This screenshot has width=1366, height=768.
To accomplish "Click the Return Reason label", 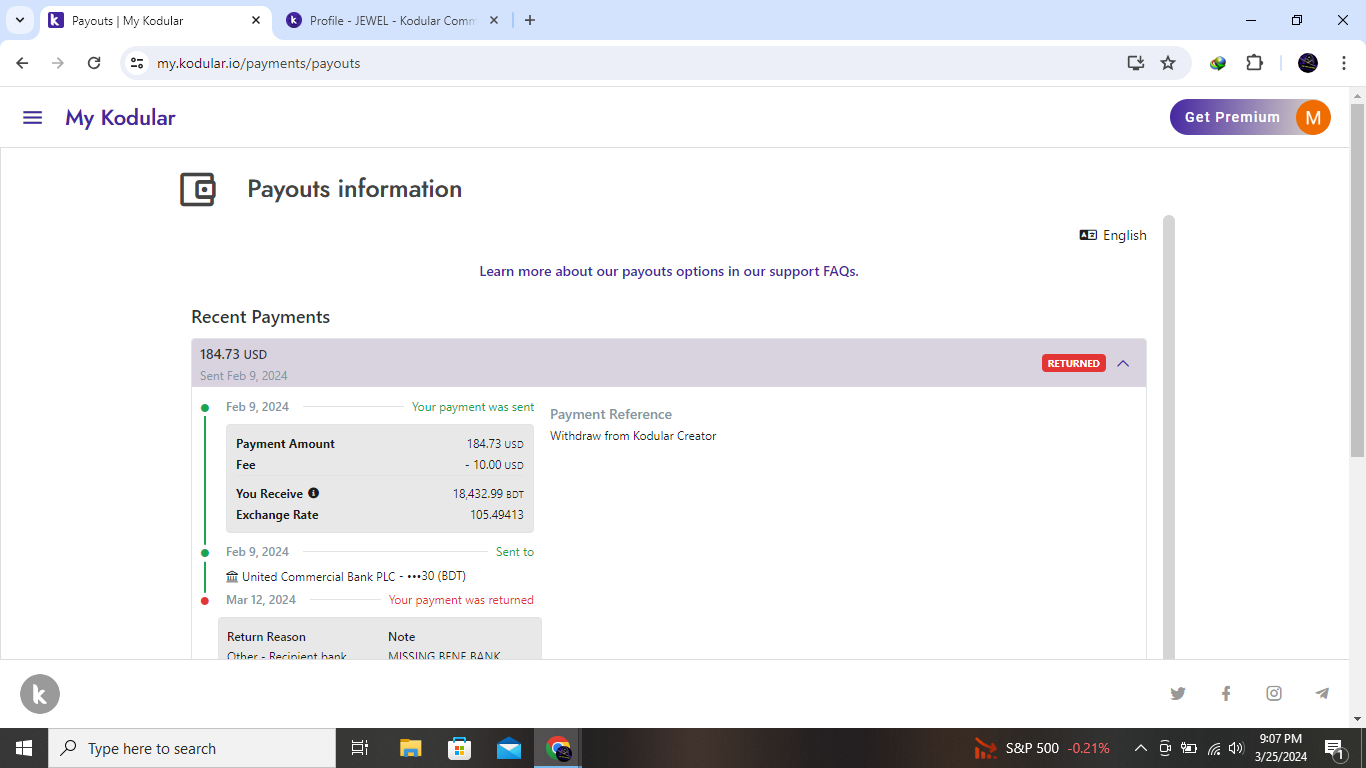I will (x=266, y=637).
